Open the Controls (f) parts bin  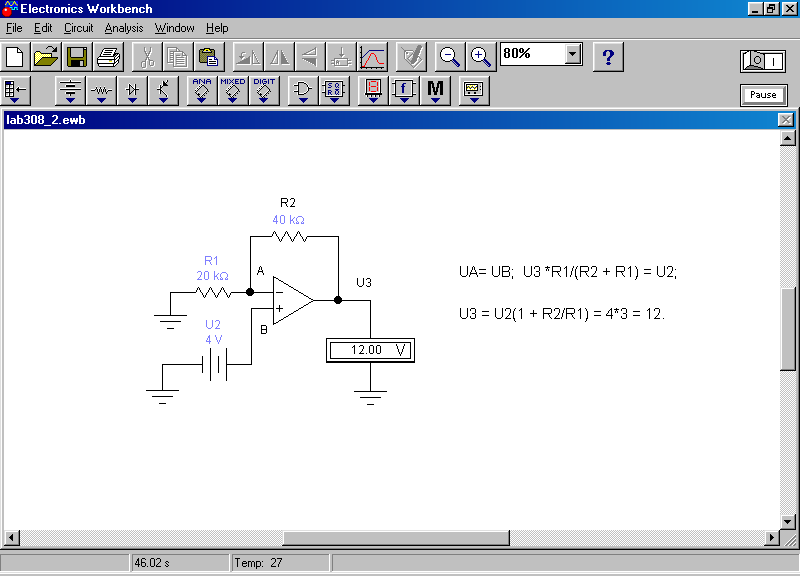(x=404, y=91)
